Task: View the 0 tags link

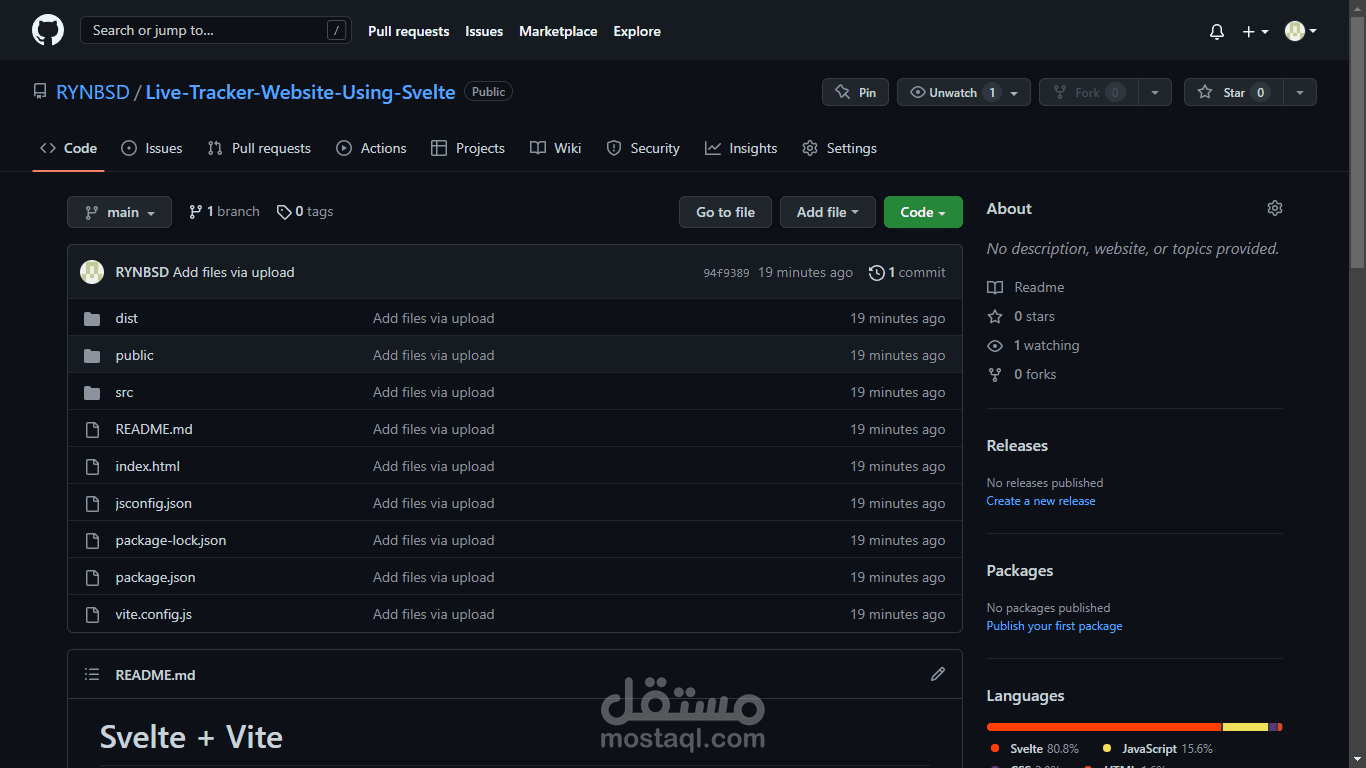Action: pyautogui.click(x=305, y=212)
